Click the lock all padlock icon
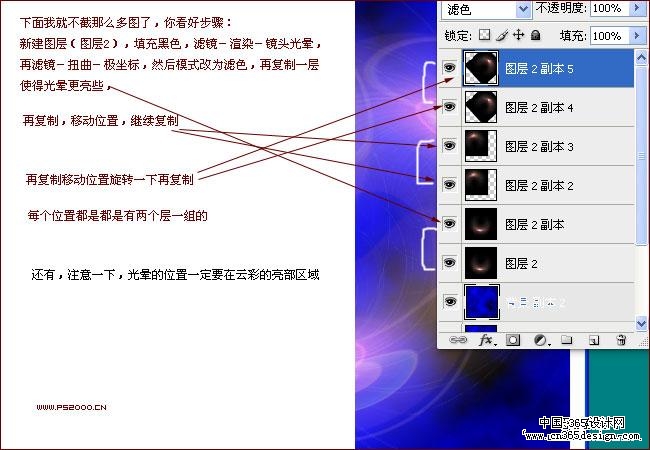Image resolution: width=650 pixels, height=450 pixels. (x=536, y=35)
